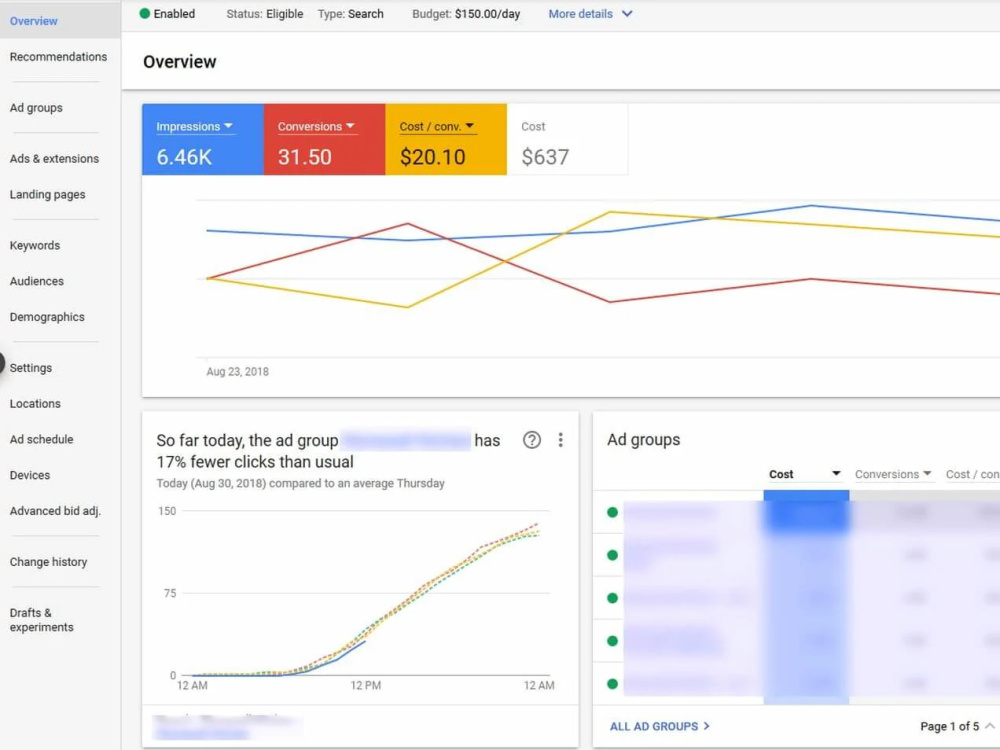Click the first ad group green status dot
The image size is (1000, 750).
pos(612,512)
